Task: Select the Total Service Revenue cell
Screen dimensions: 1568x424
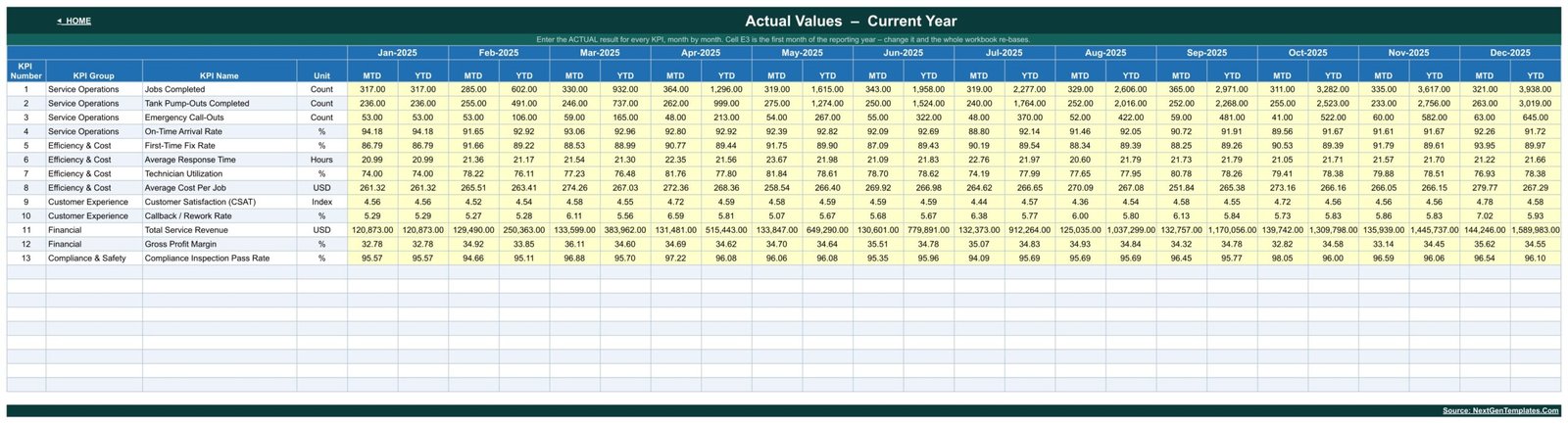Action: [x=220, y=230]
